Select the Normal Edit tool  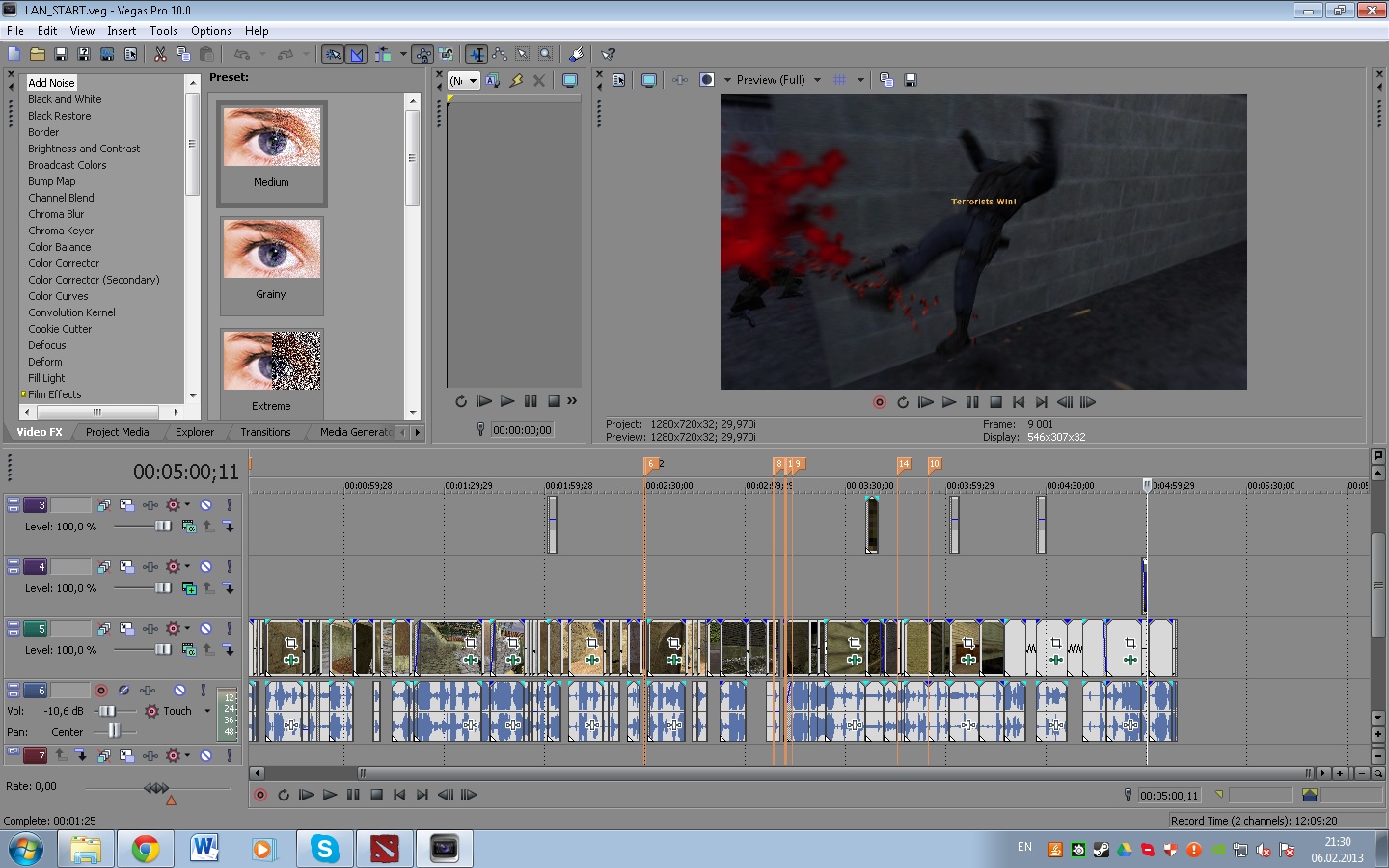pyautogui.click(x=476, y=54)
